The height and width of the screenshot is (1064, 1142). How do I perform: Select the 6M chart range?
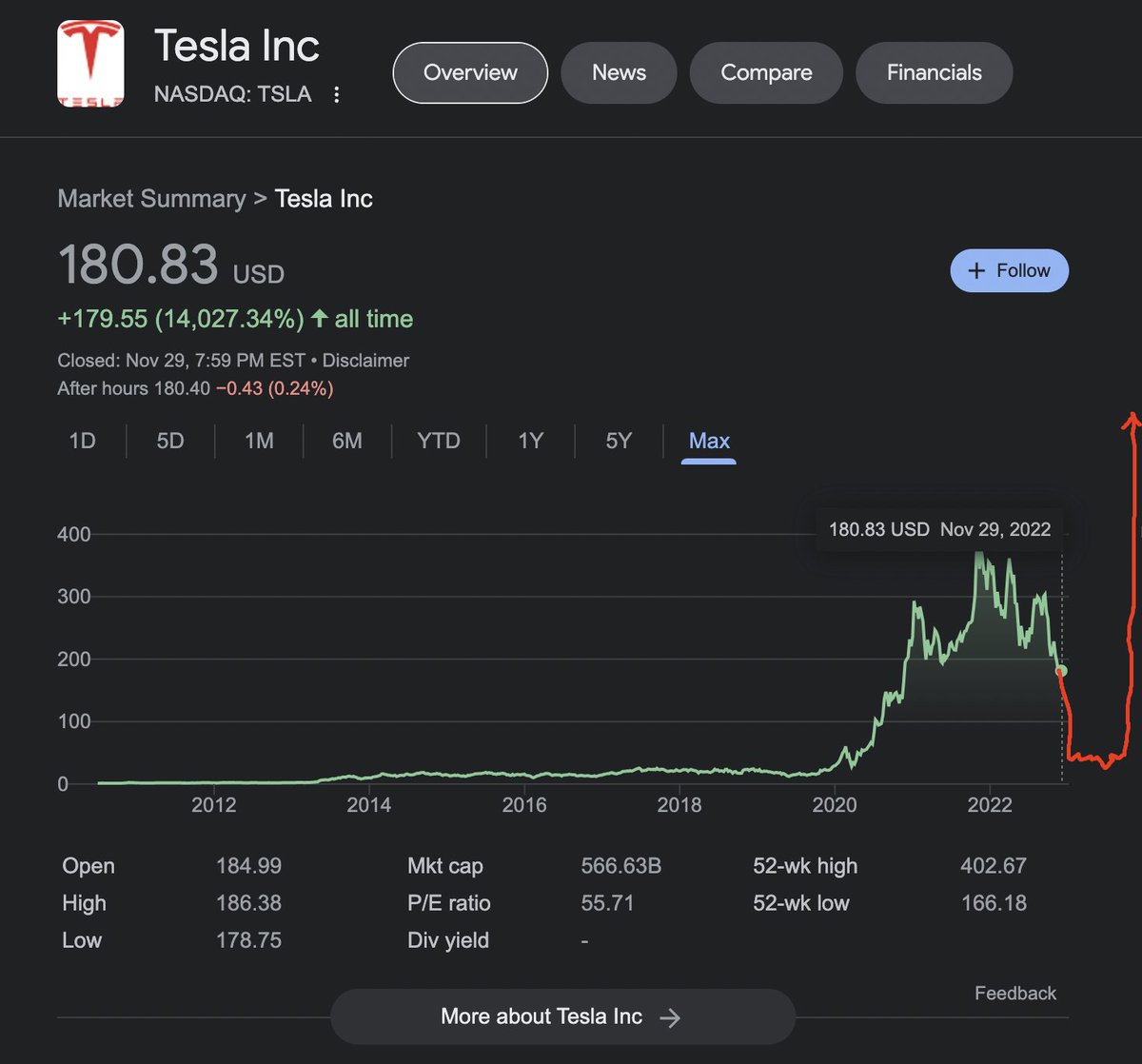[347, 441]
